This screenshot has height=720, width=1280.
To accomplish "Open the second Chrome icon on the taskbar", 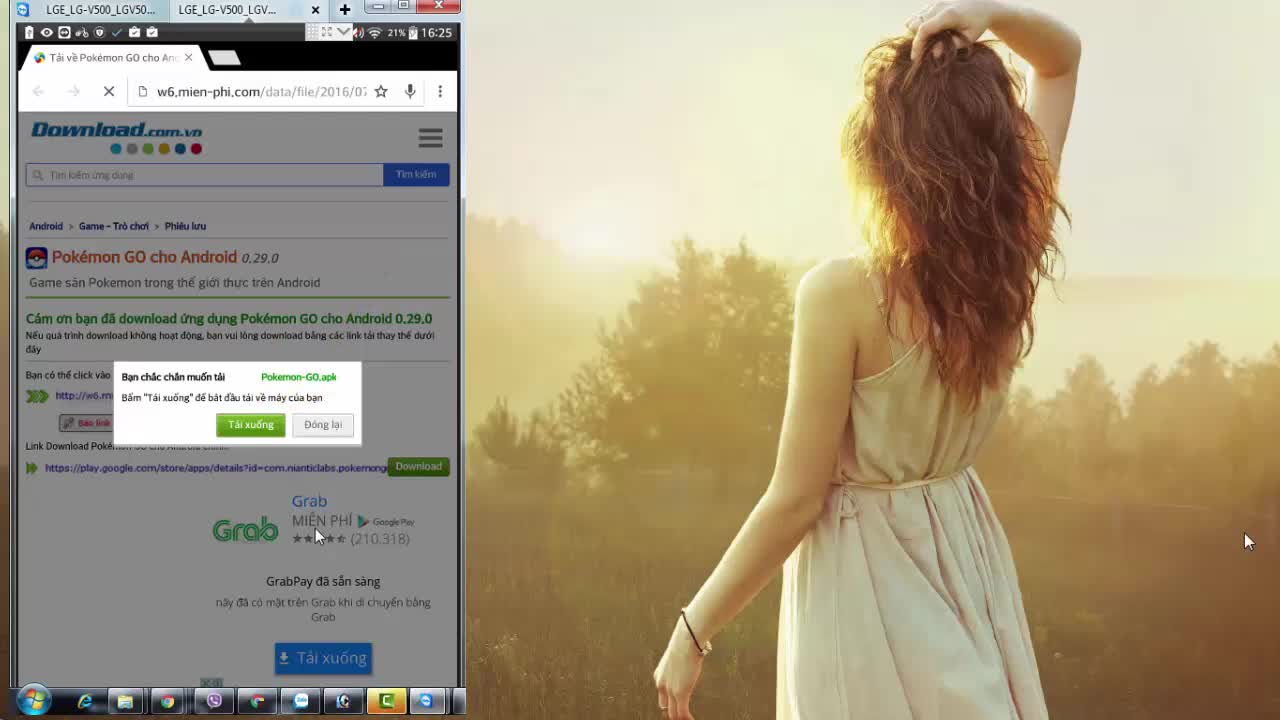I will (x=257, y=702).
